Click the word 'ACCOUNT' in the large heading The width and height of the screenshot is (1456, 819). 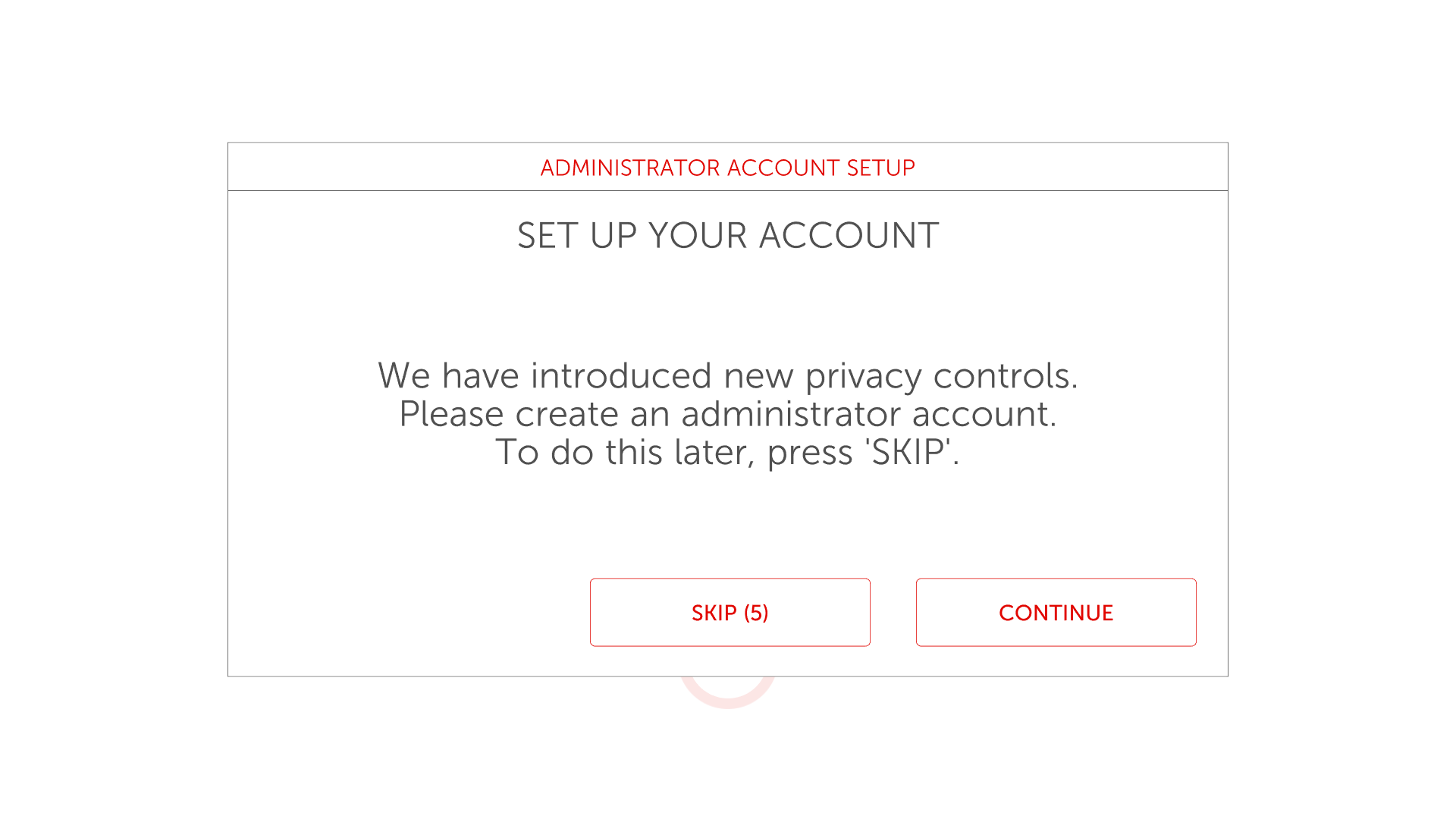click(849, 236)
